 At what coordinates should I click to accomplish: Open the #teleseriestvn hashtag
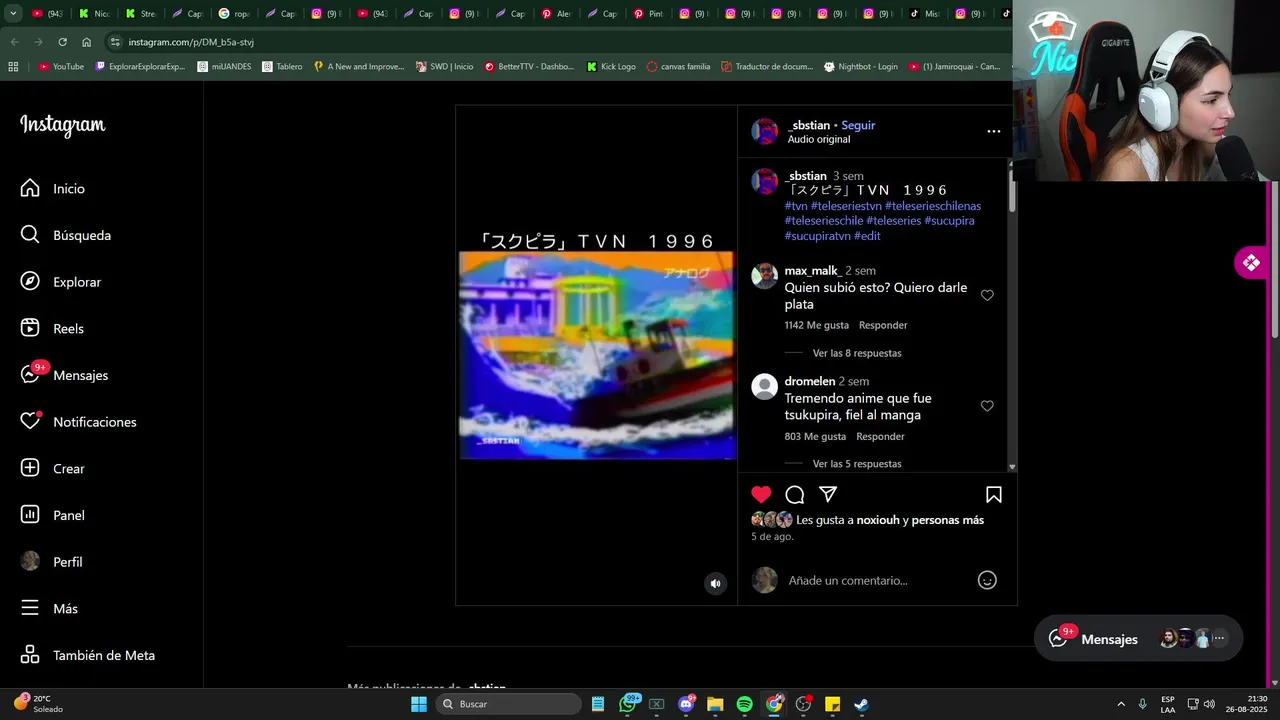(846, 206)
